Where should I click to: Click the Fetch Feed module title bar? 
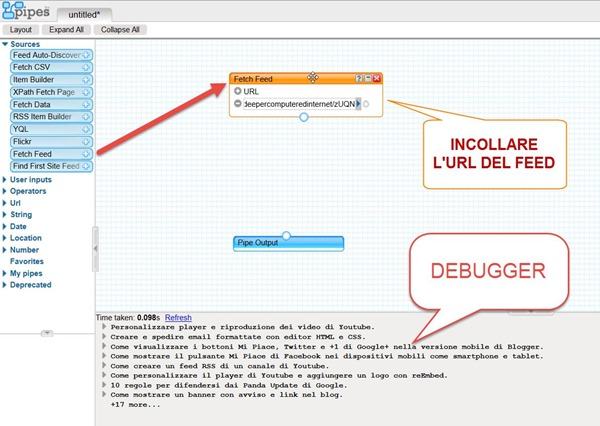306,78
